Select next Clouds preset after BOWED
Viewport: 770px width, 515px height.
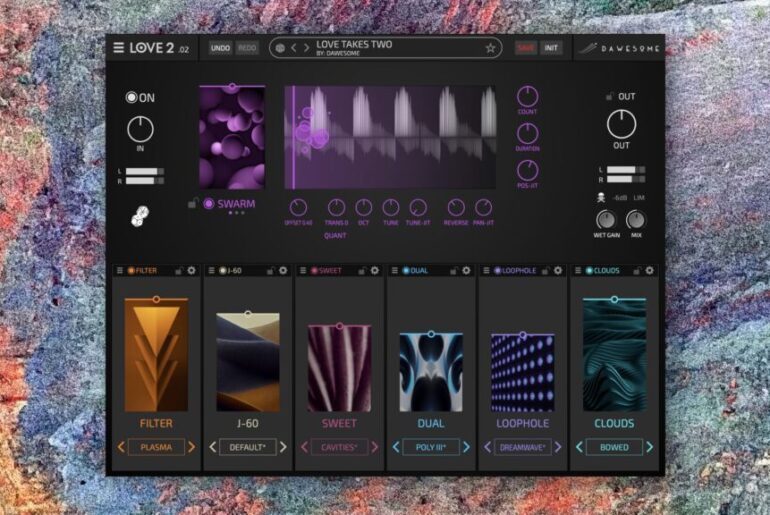coord(650,447)
